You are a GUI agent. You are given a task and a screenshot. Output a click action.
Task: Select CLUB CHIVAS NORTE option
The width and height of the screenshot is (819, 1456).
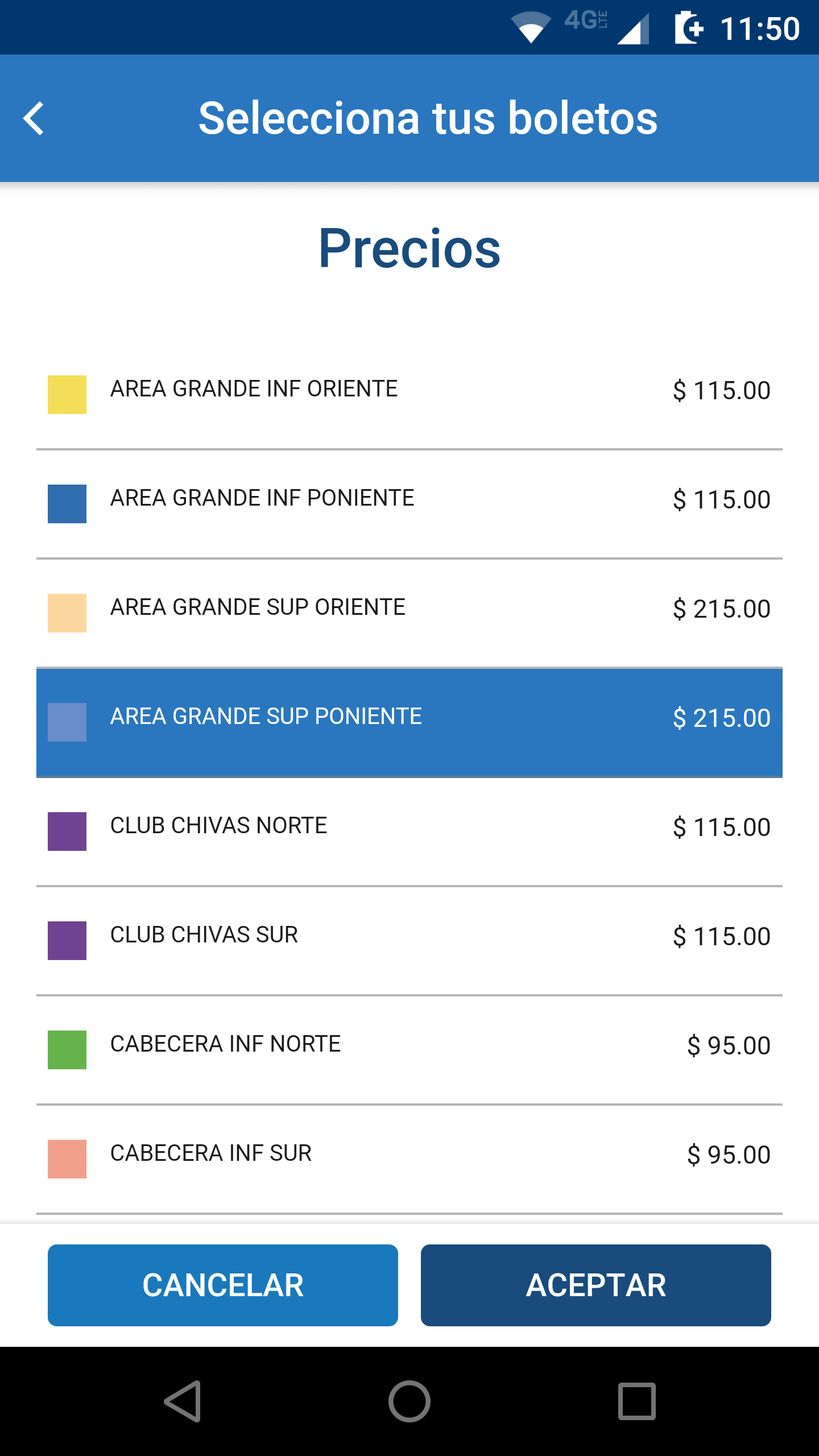click(409, 832)
